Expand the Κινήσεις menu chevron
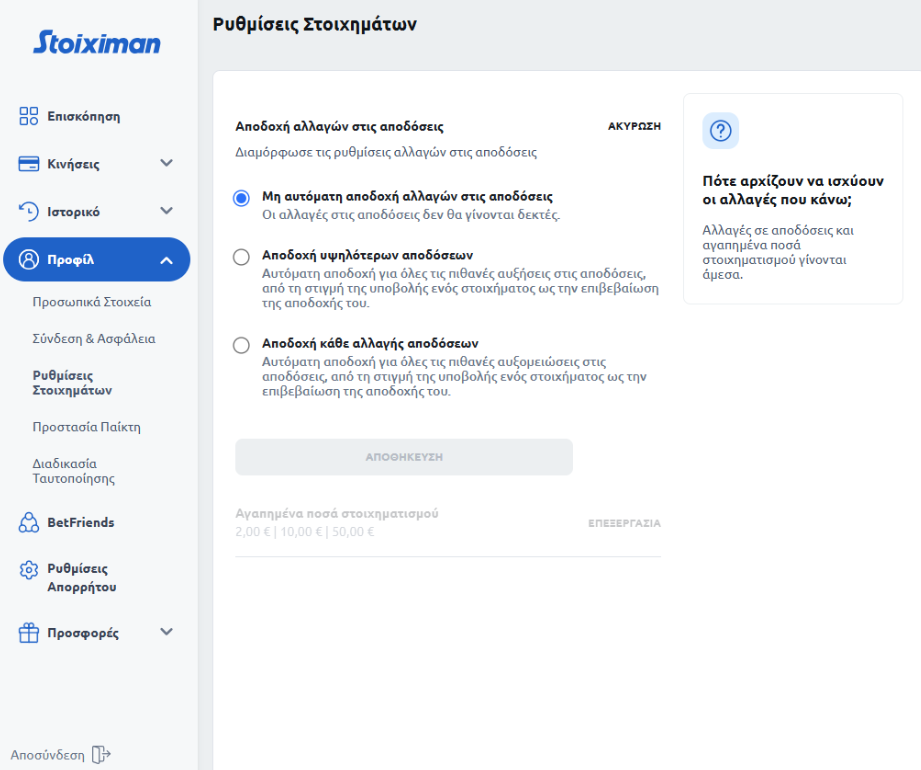Image resolution: width=921 pixels, height=770 pixels. pyautogui.click(x=166, y=163)
